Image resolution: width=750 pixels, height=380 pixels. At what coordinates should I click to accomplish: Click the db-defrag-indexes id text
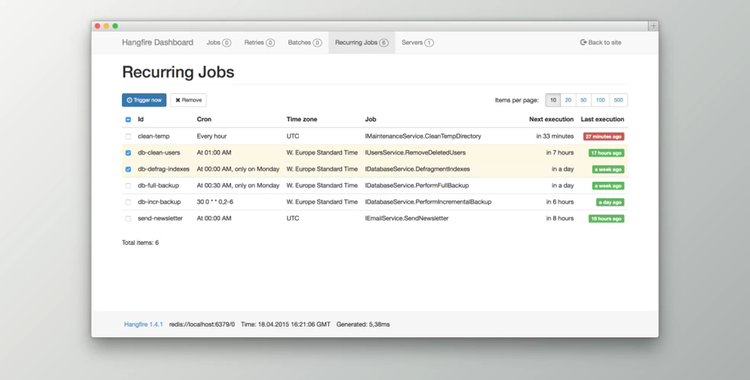pyautogui.click(x=164, y=169)
